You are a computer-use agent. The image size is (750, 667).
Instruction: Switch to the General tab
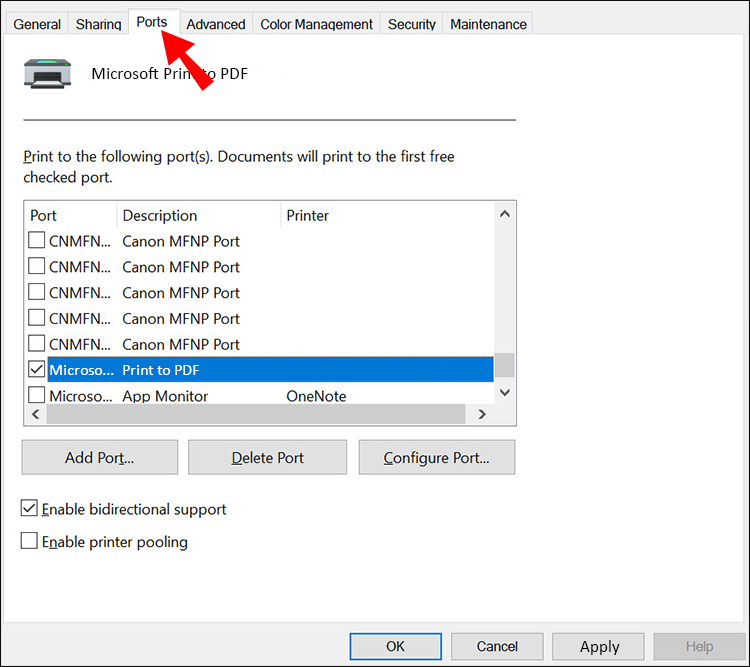[x=37, y=24]
